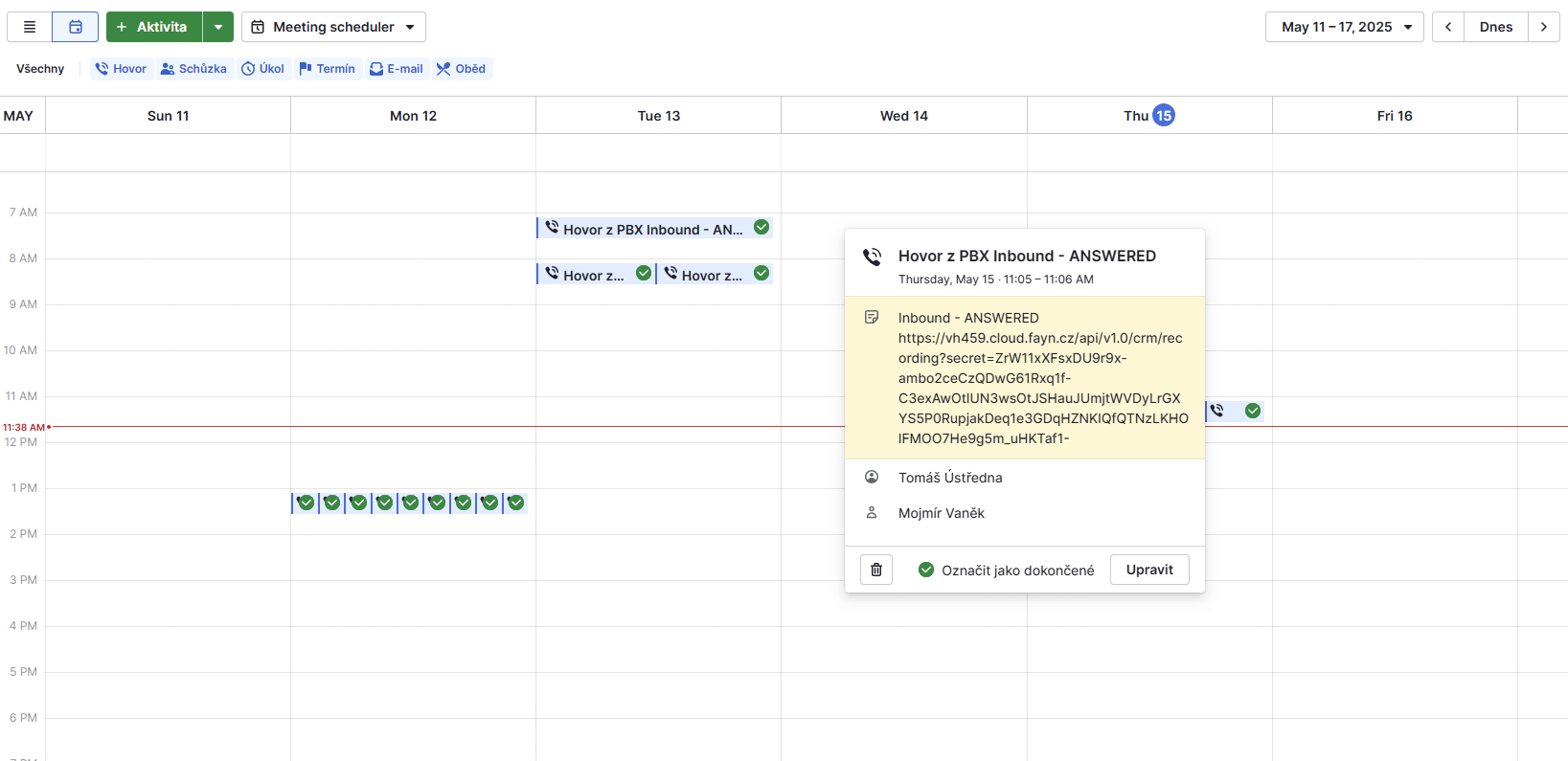Click the phone icon on Thursday event

pos(1217,411)
